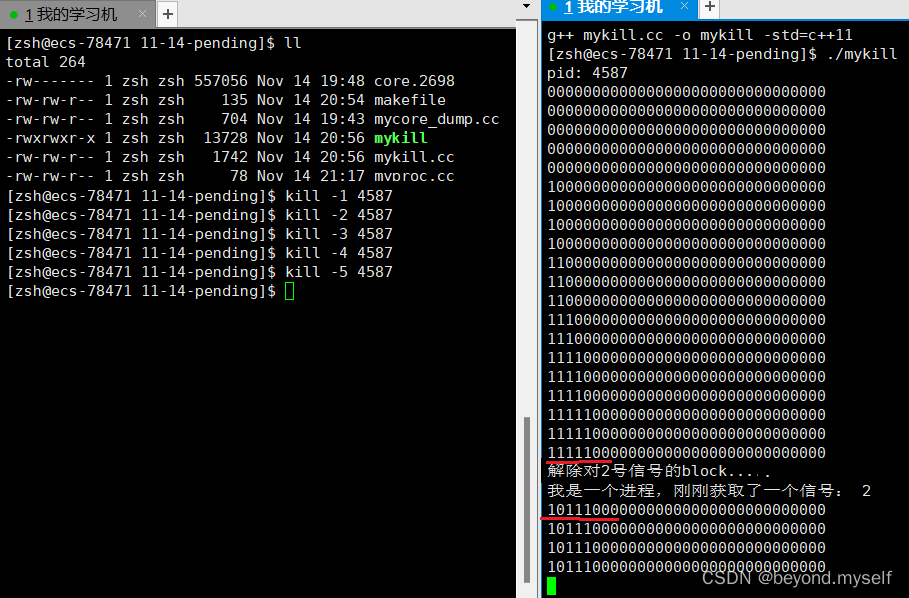The height and width of the screenshot is (598, 909).
Task: Click the command 'kill -2 4587'
Action: (x=339, y=215)
